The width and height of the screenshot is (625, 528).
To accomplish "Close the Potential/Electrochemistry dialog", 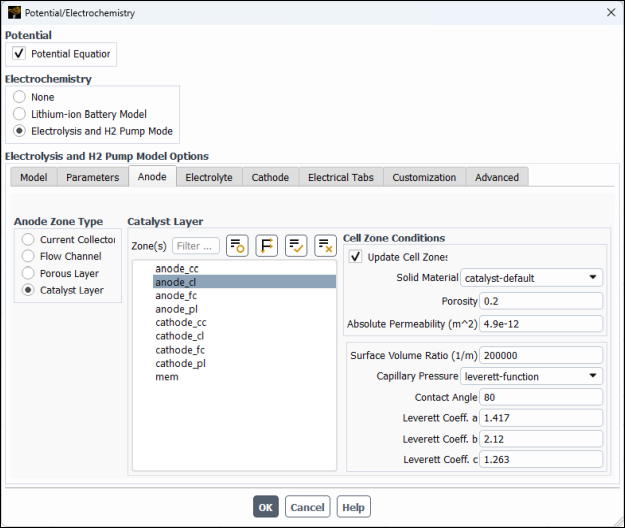I will [611, 12].
